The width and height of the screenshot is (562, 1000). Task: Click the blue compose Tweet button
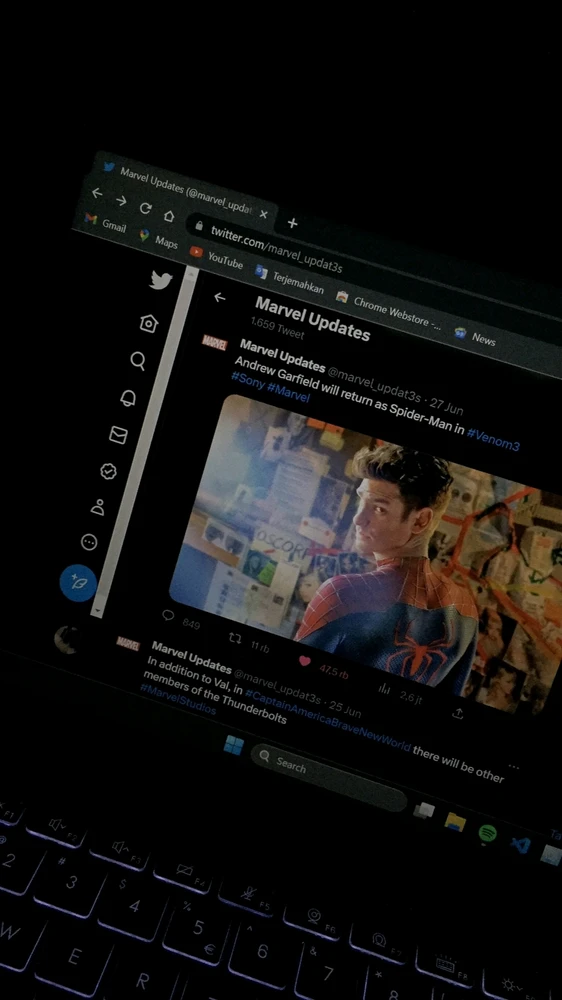(78, 582)
